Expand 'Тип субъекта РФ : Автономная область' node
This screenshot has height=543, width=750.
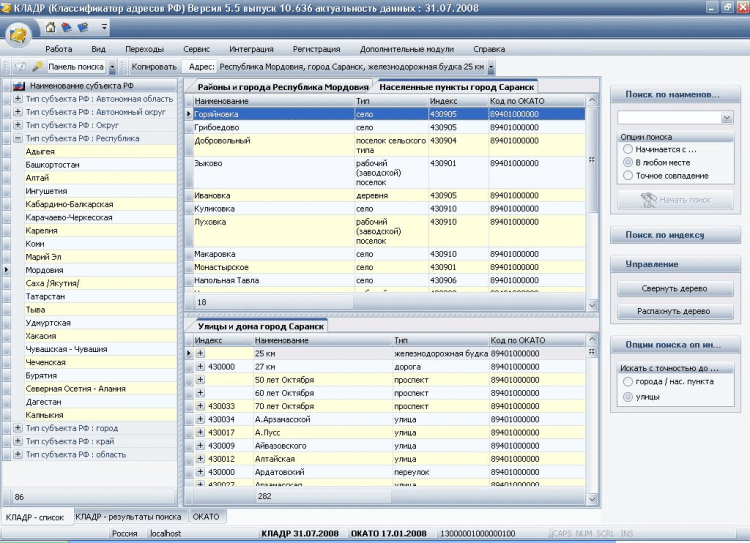pos(18,99)
